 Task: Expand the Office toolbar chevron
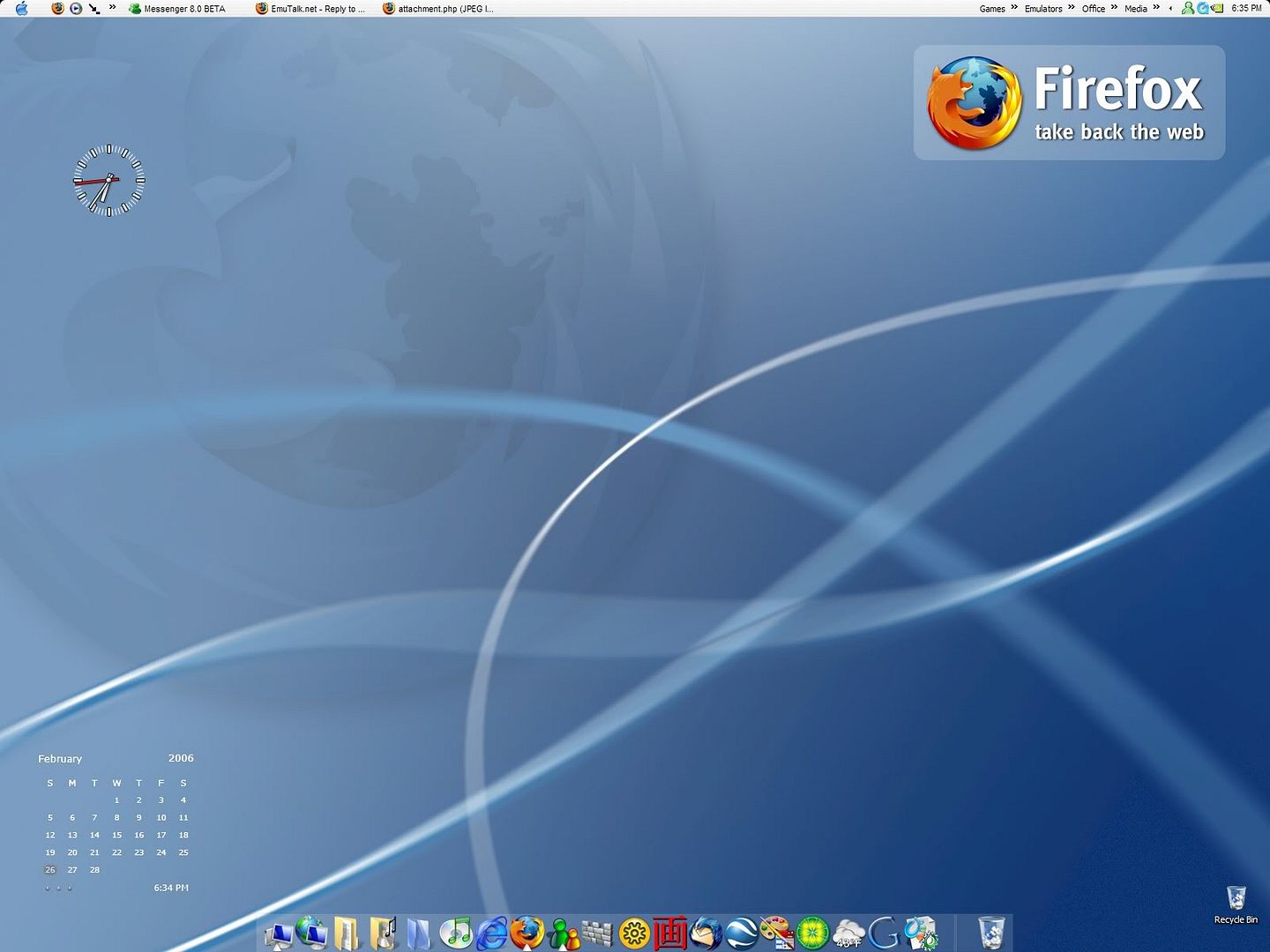(1114, 7)
